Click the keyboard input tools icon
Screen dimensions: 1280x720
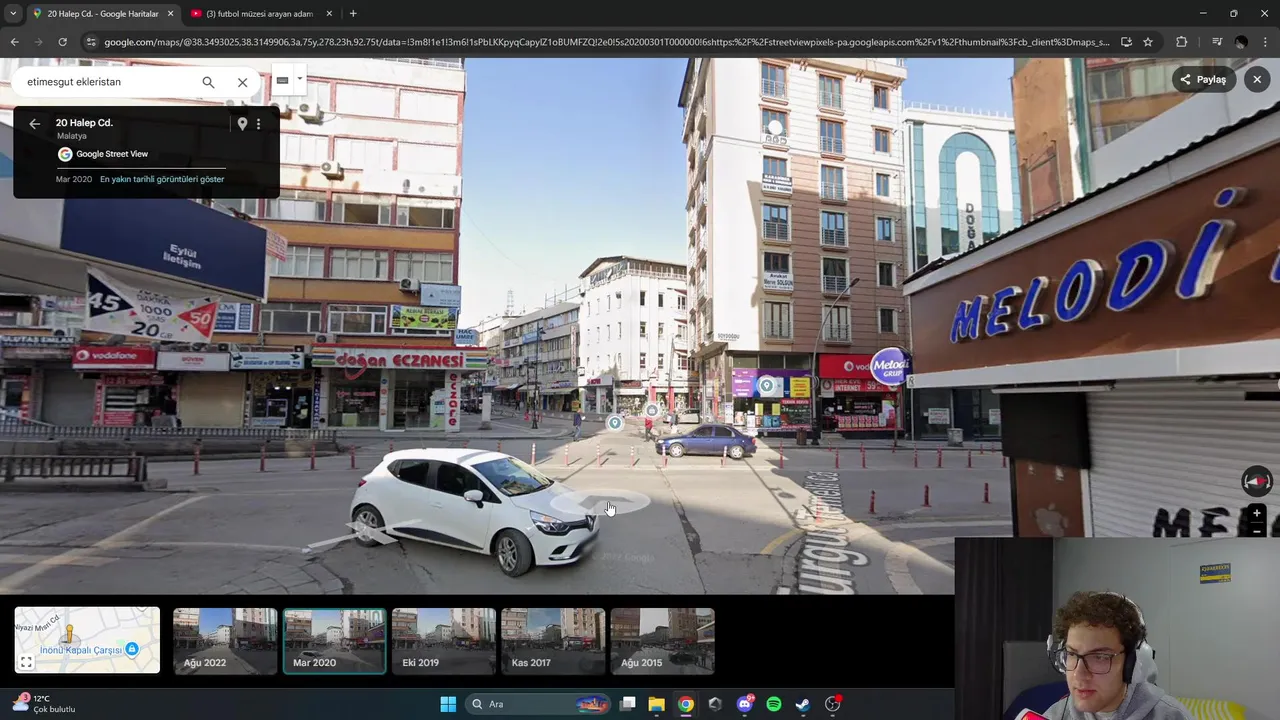click(282, 80)
